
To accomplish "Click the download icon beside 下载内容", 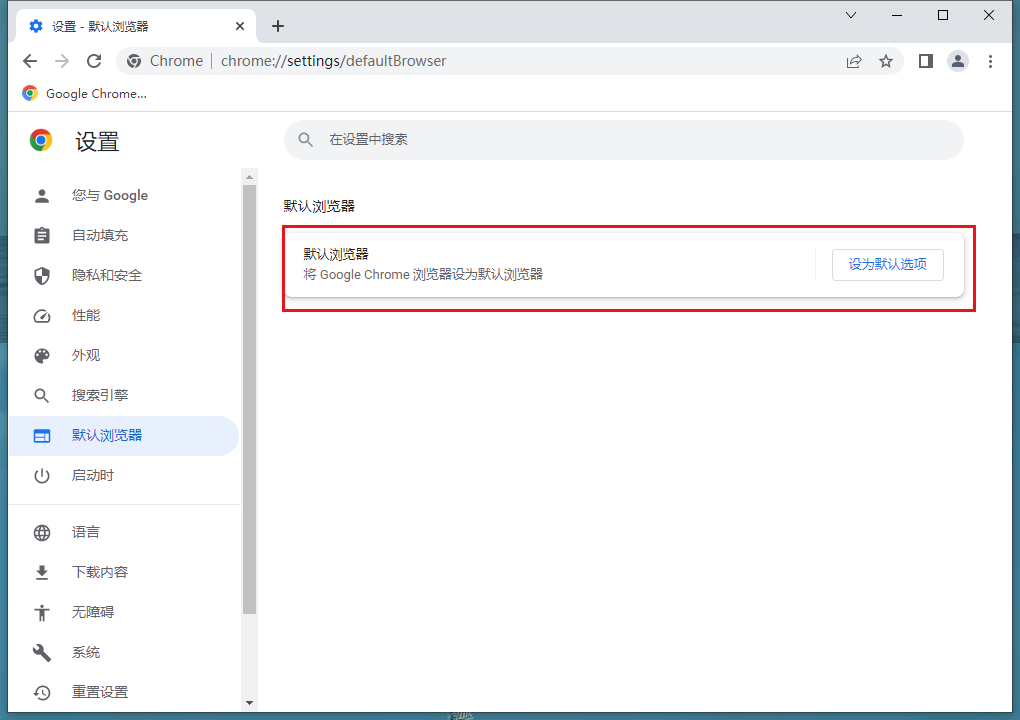I will (x=42, y=572).
